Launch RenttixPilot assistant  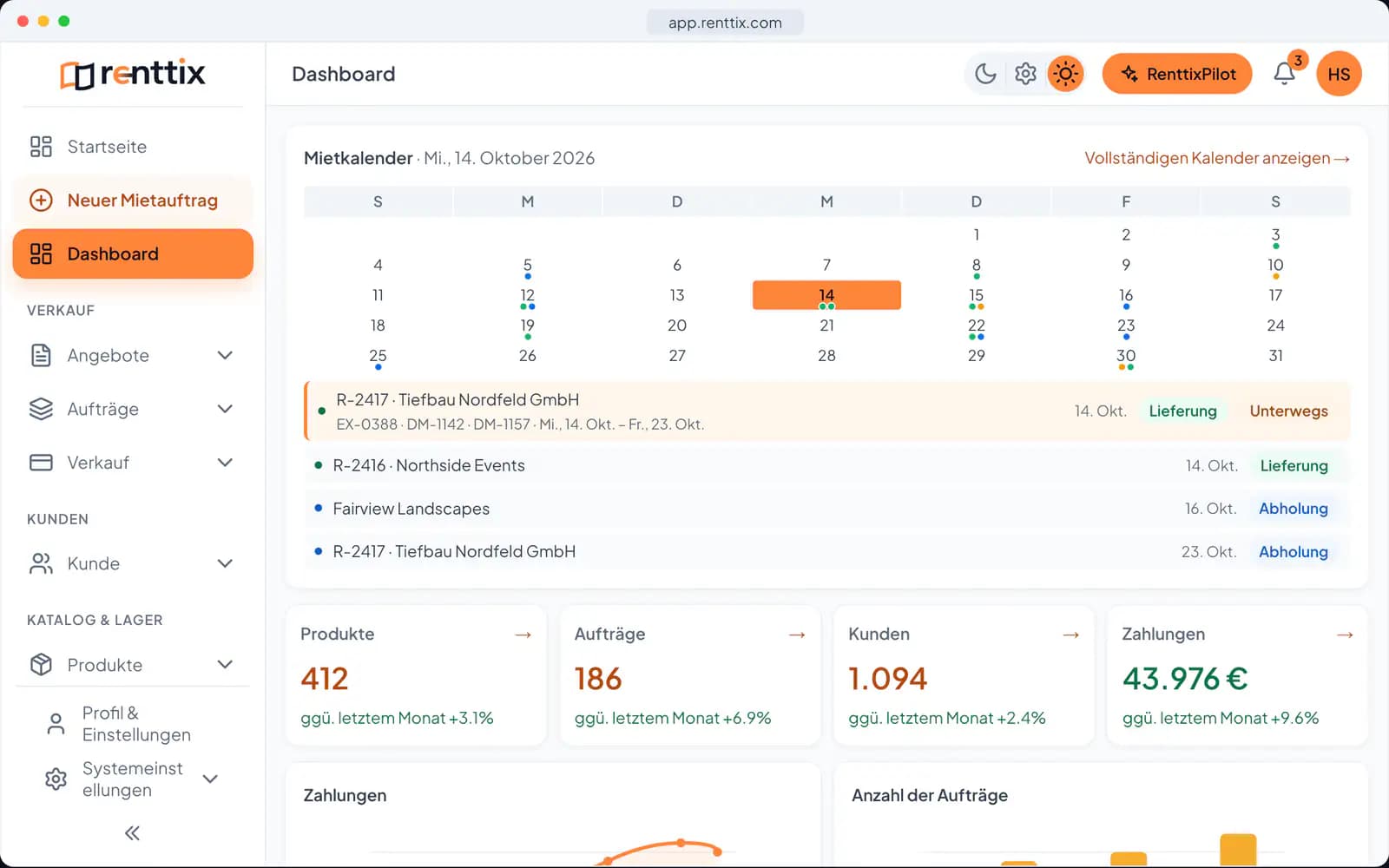point(1177,74)
